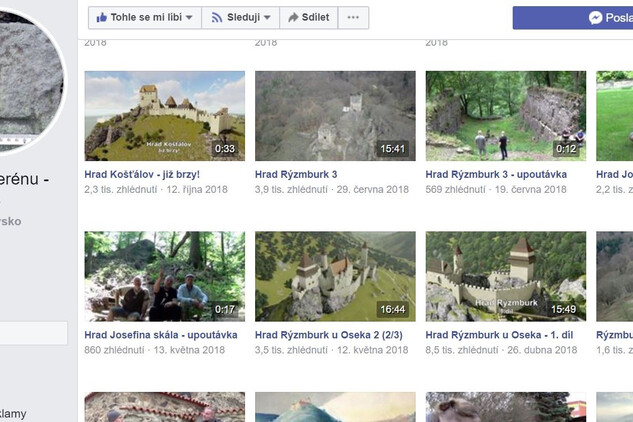
Task: Open the Hrad Rýzmburk 3 title link
Action: tap(296, 174)
